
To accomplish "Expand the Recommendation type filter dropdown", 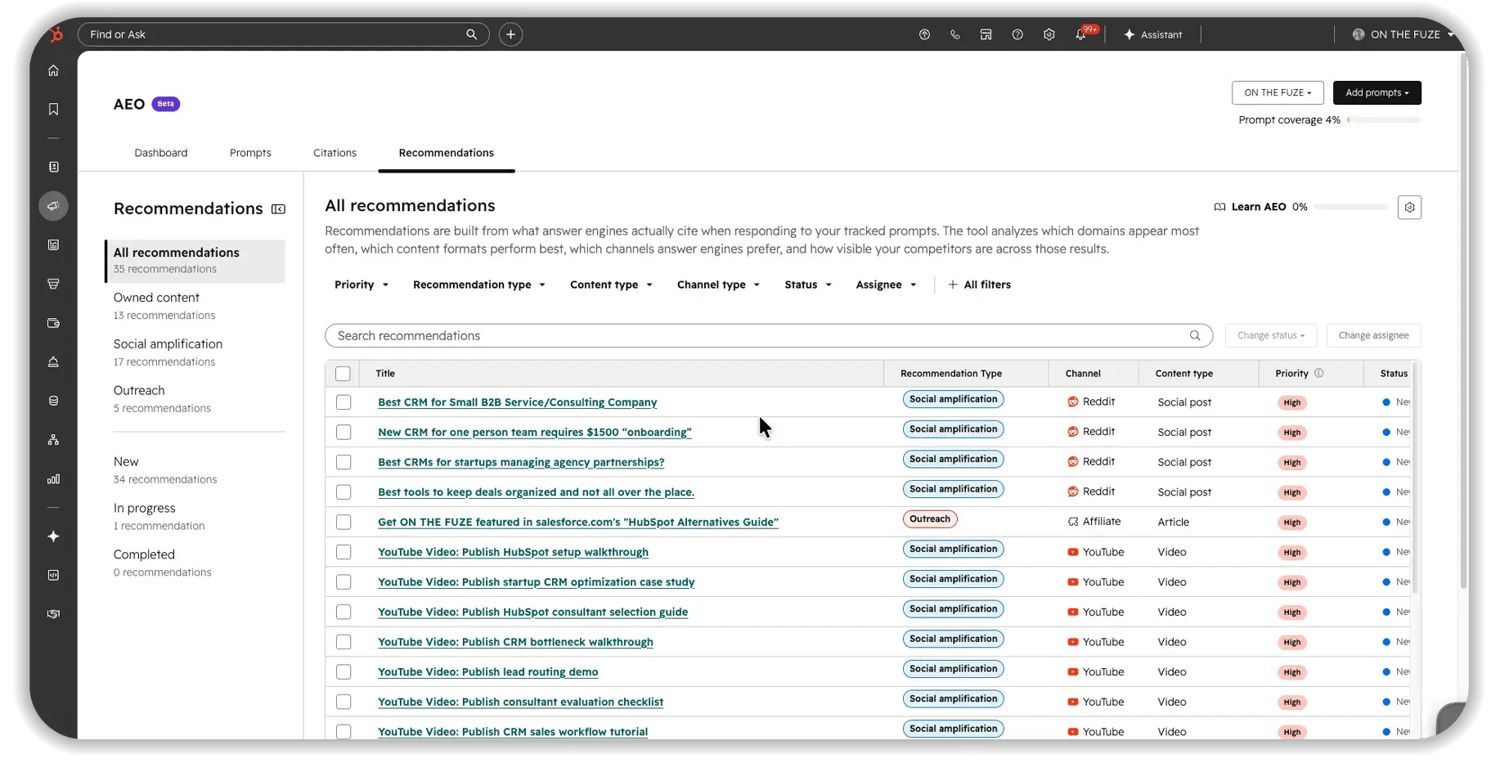I will (479, 285).
